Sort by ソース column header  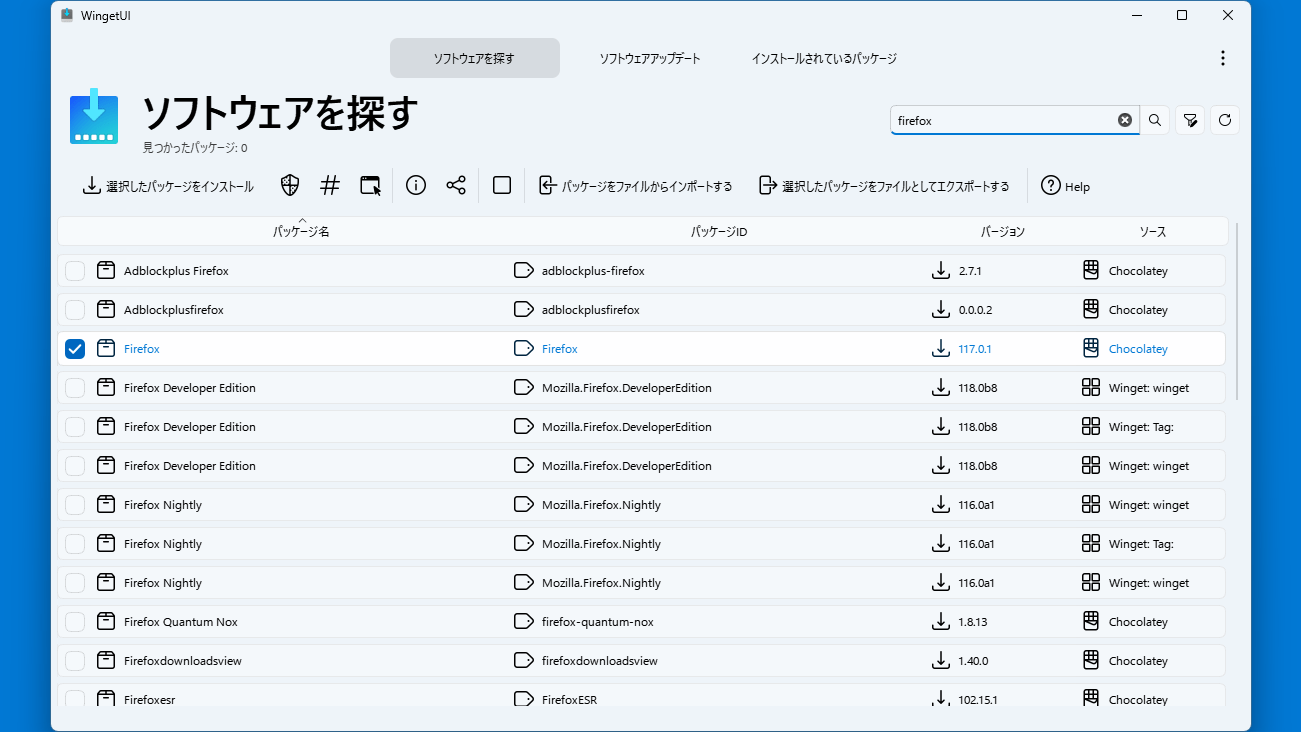pyautogui.click(x=1152, y=231)
